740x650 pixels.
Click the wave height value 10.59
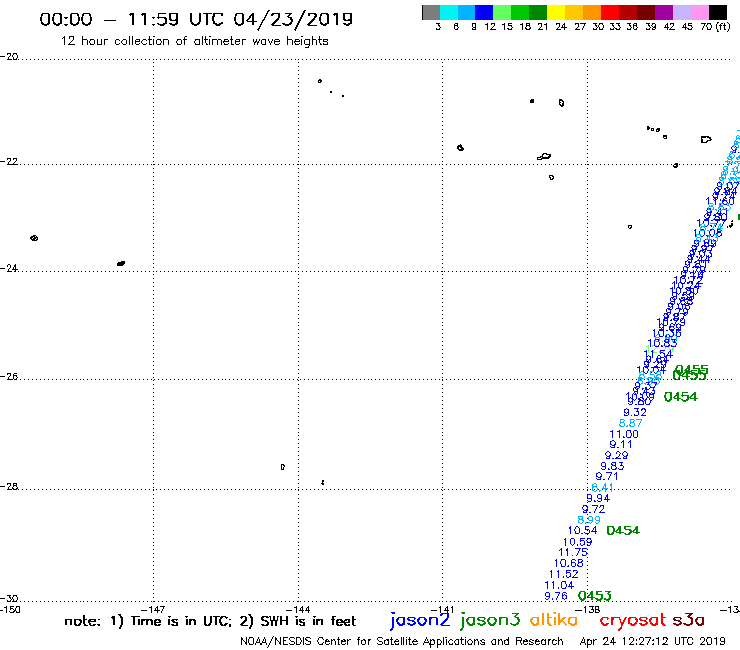pos(577,542)
